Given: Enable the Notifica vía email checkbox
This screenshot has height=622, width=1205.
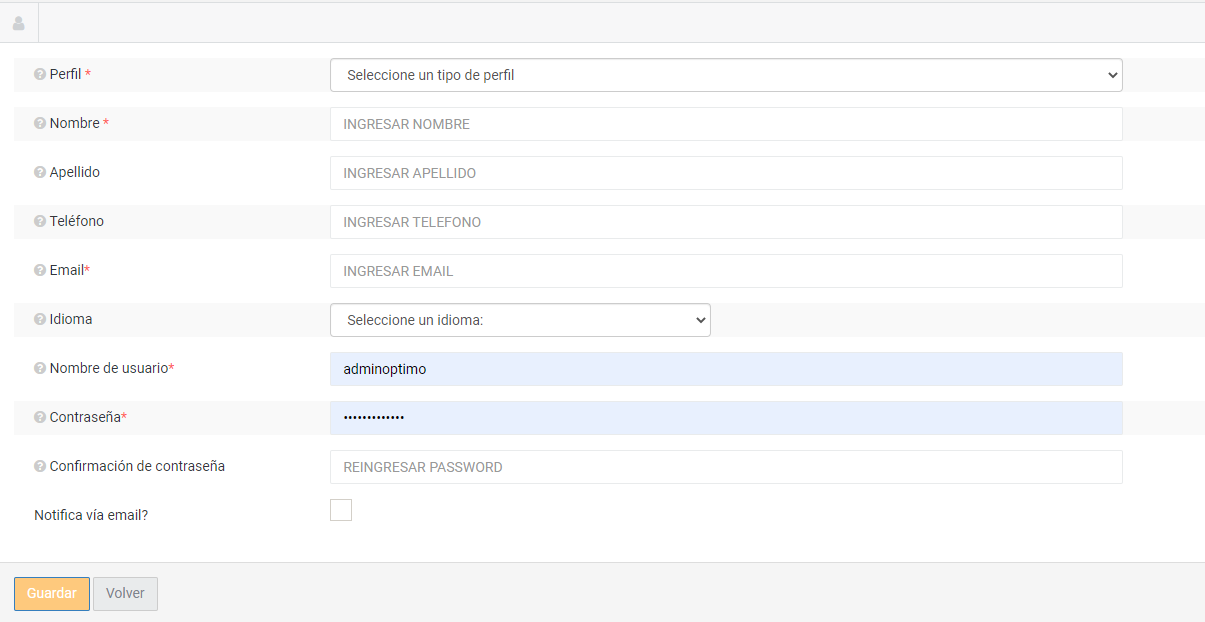Looking at the screenshot, I should [x=341, y=510].
